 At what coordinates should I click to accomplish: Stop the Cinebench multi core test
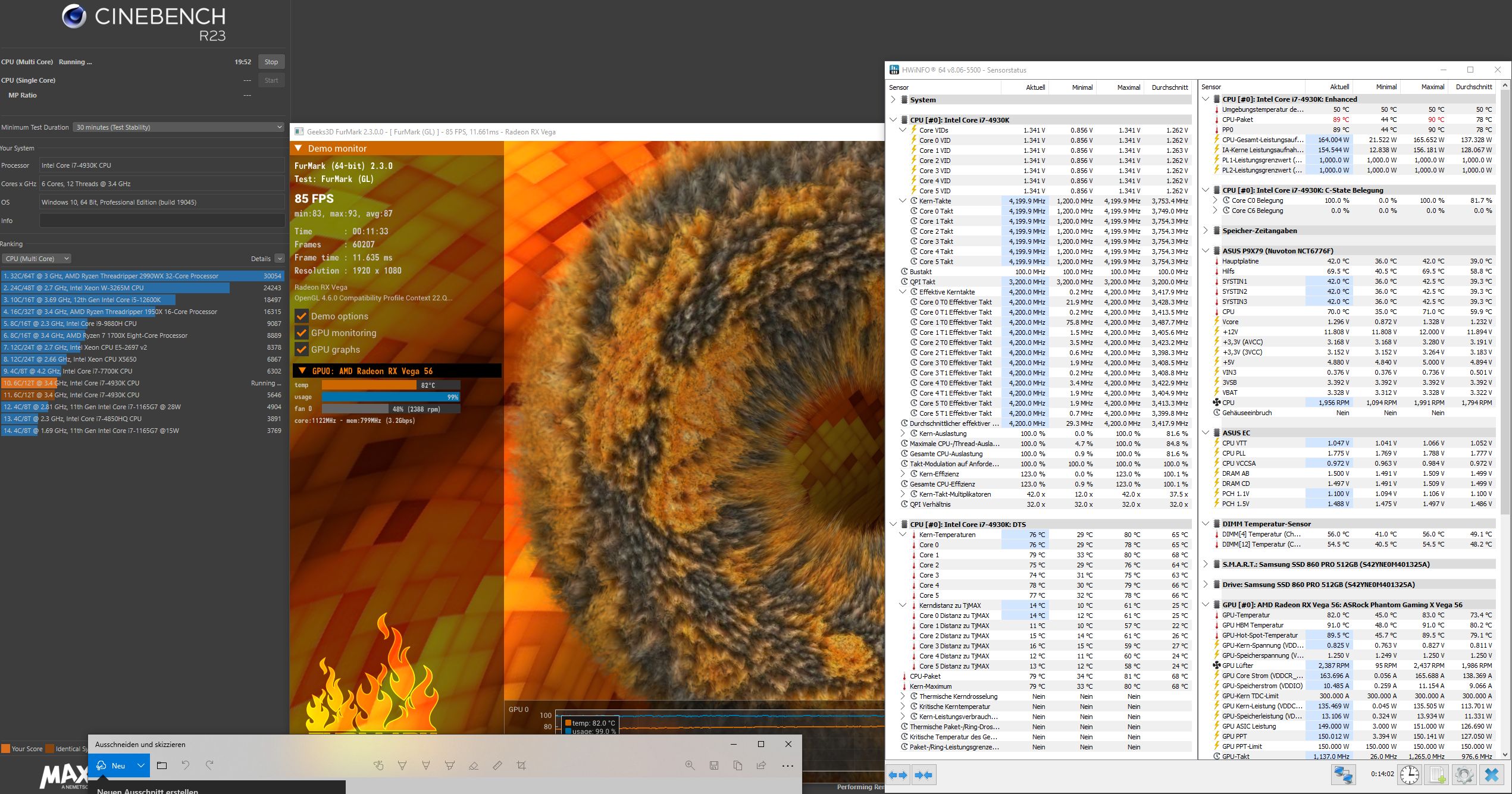271,62
